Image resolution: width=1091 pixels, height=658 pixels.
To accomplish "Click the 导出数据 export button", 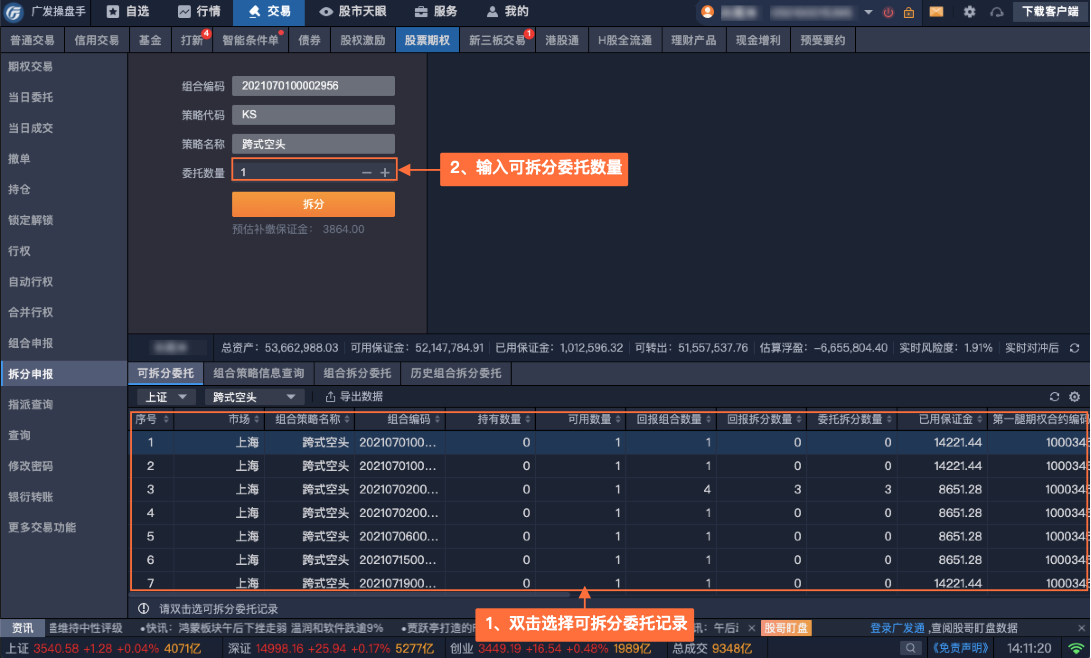I will pyautogui.click(x=354, y=396).
